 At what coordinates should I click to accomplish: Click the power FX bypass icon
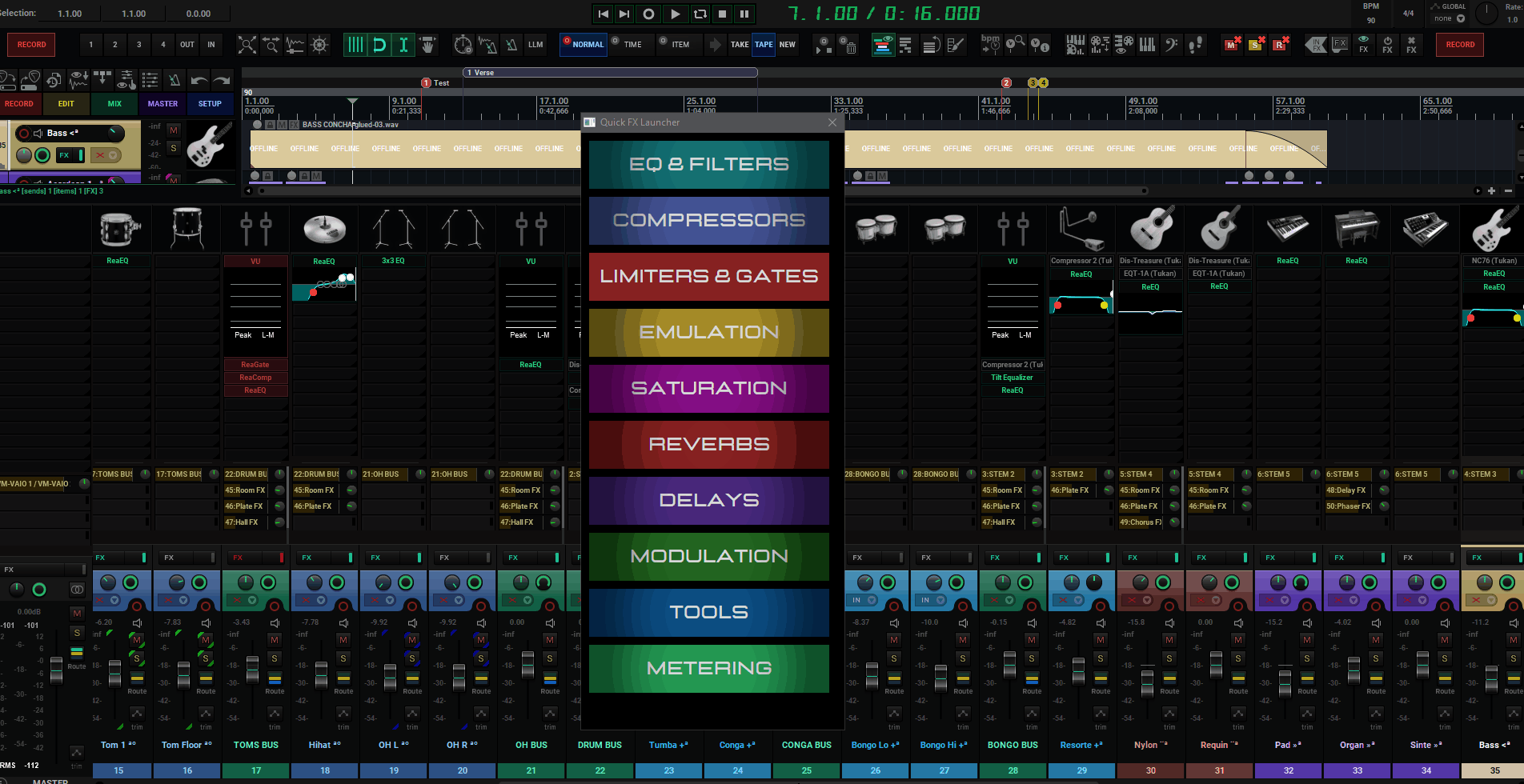click(1387, 45)
